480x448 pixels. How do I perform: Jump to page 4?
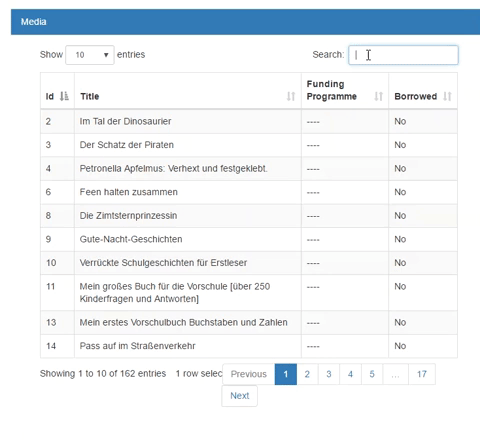point(350,374)
